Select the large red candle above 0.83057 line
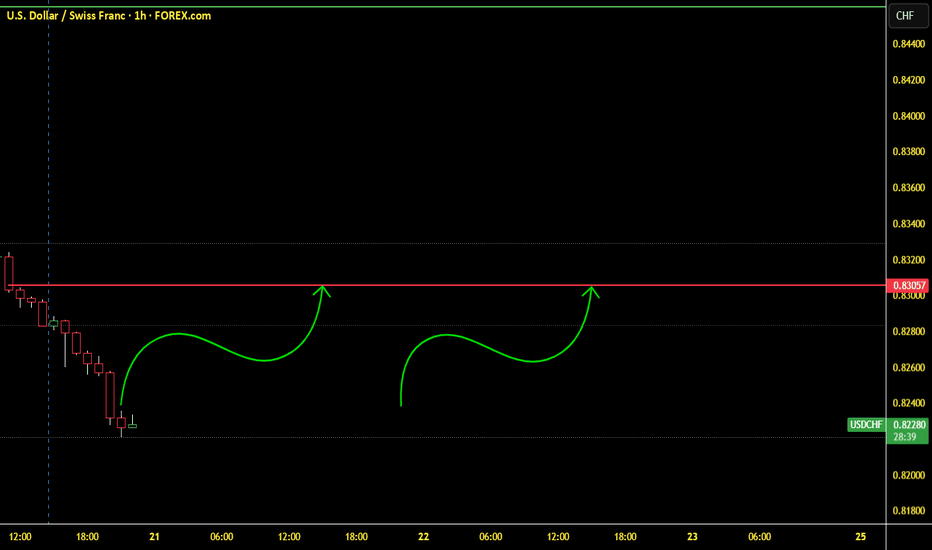Screen dimensions: 932x550 (x=9, y=273)
